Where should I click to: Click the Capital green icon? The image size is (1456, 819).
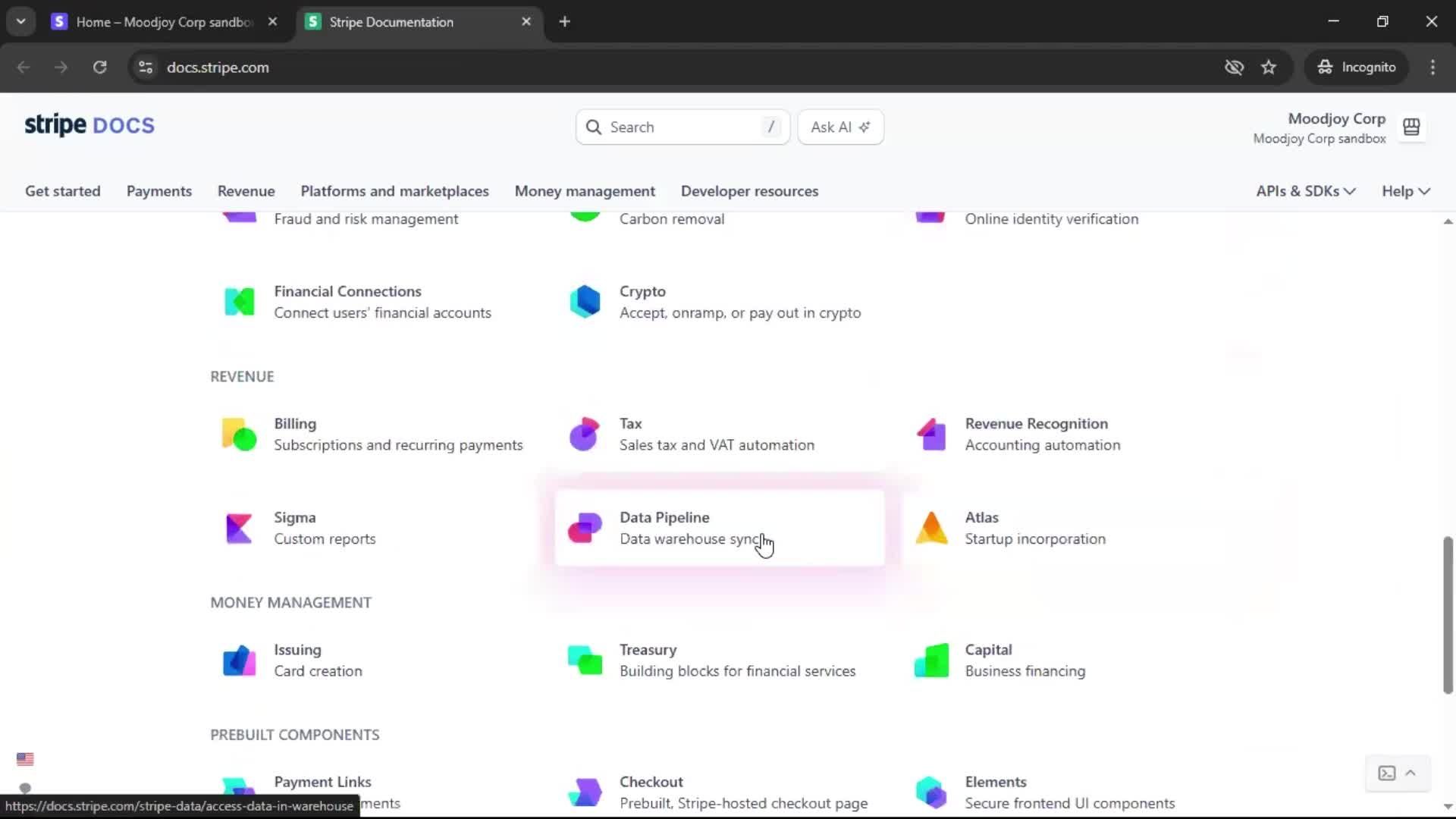tap(931, 661)
